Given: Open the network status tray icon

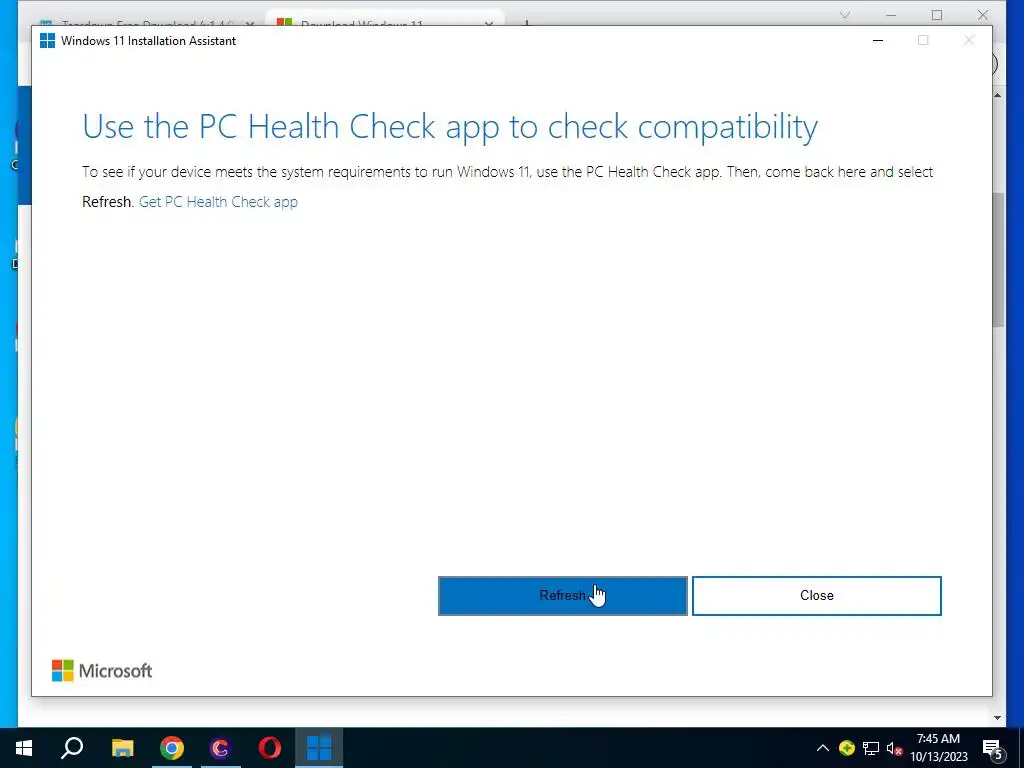Looking at the screenshot, I should coord(871,748).
